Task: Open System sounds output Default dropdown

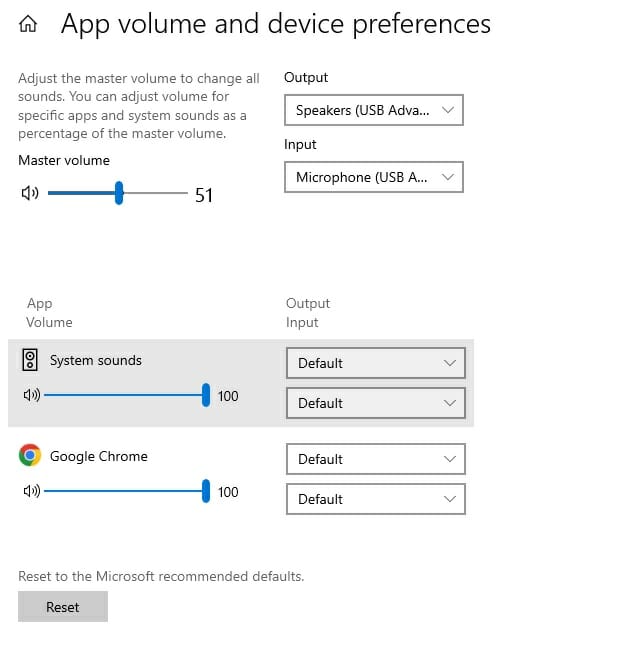Action: pos(376,363)
